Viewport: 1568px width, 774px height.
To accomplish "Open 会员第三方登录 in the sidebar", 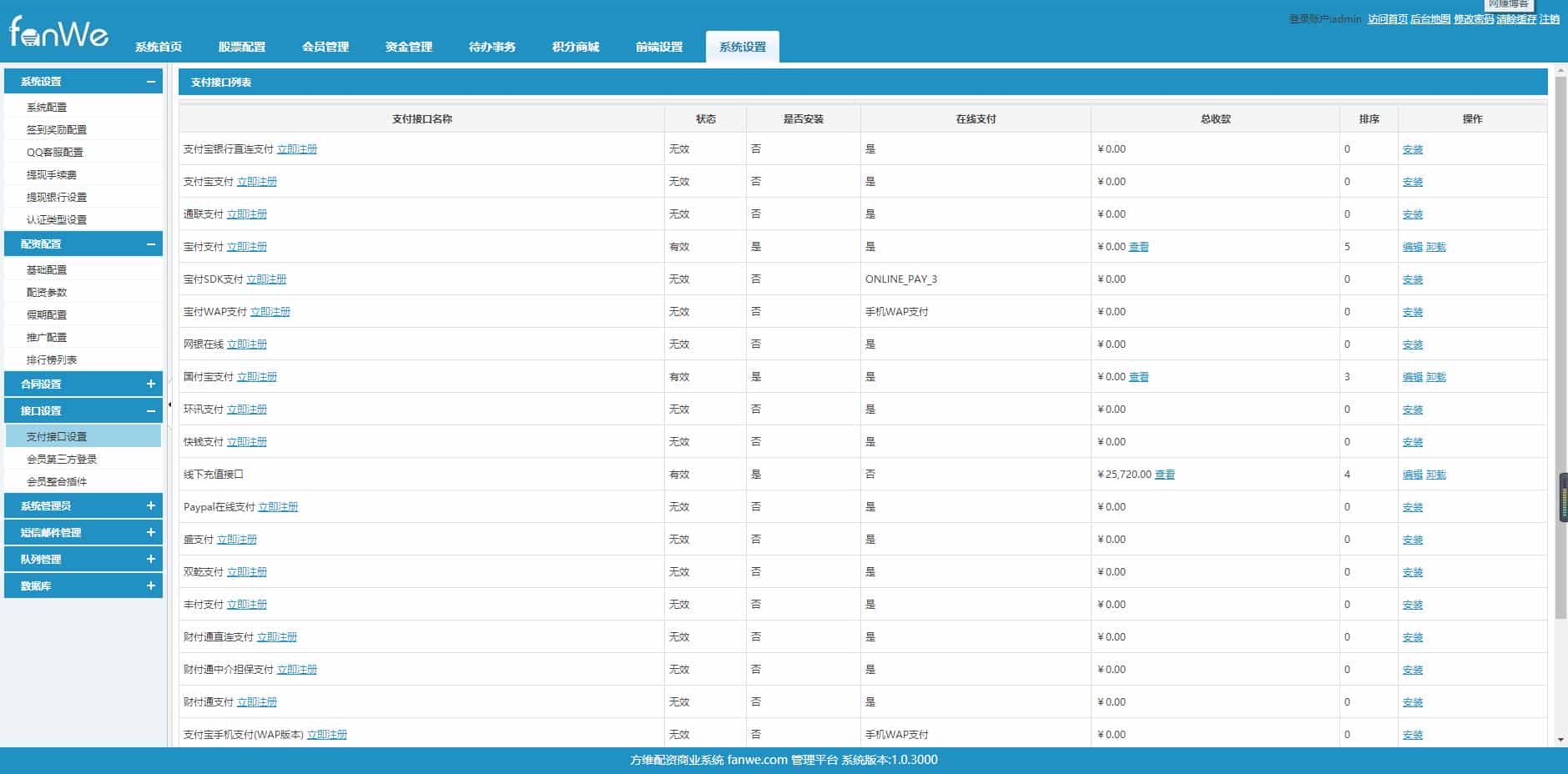I will (x=62, y=459).
